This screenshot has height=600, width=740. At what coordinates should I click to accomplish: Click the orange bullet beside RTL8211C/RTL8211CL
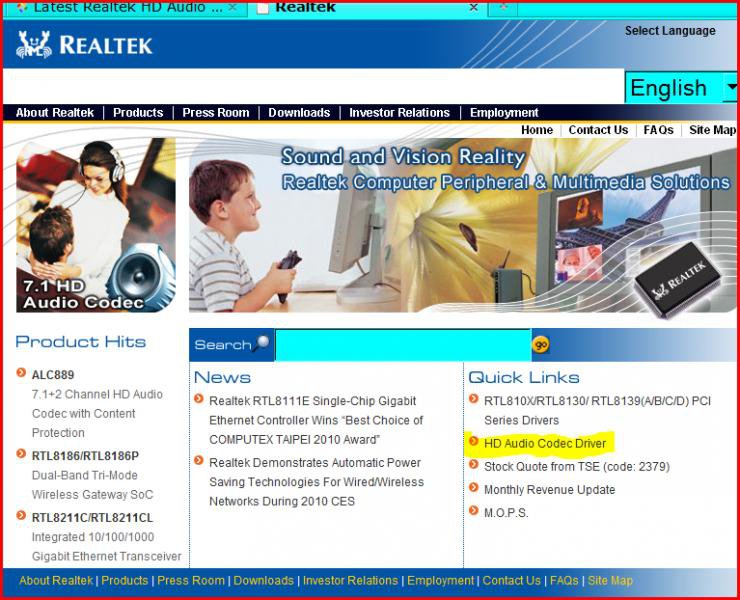(21, 515)
